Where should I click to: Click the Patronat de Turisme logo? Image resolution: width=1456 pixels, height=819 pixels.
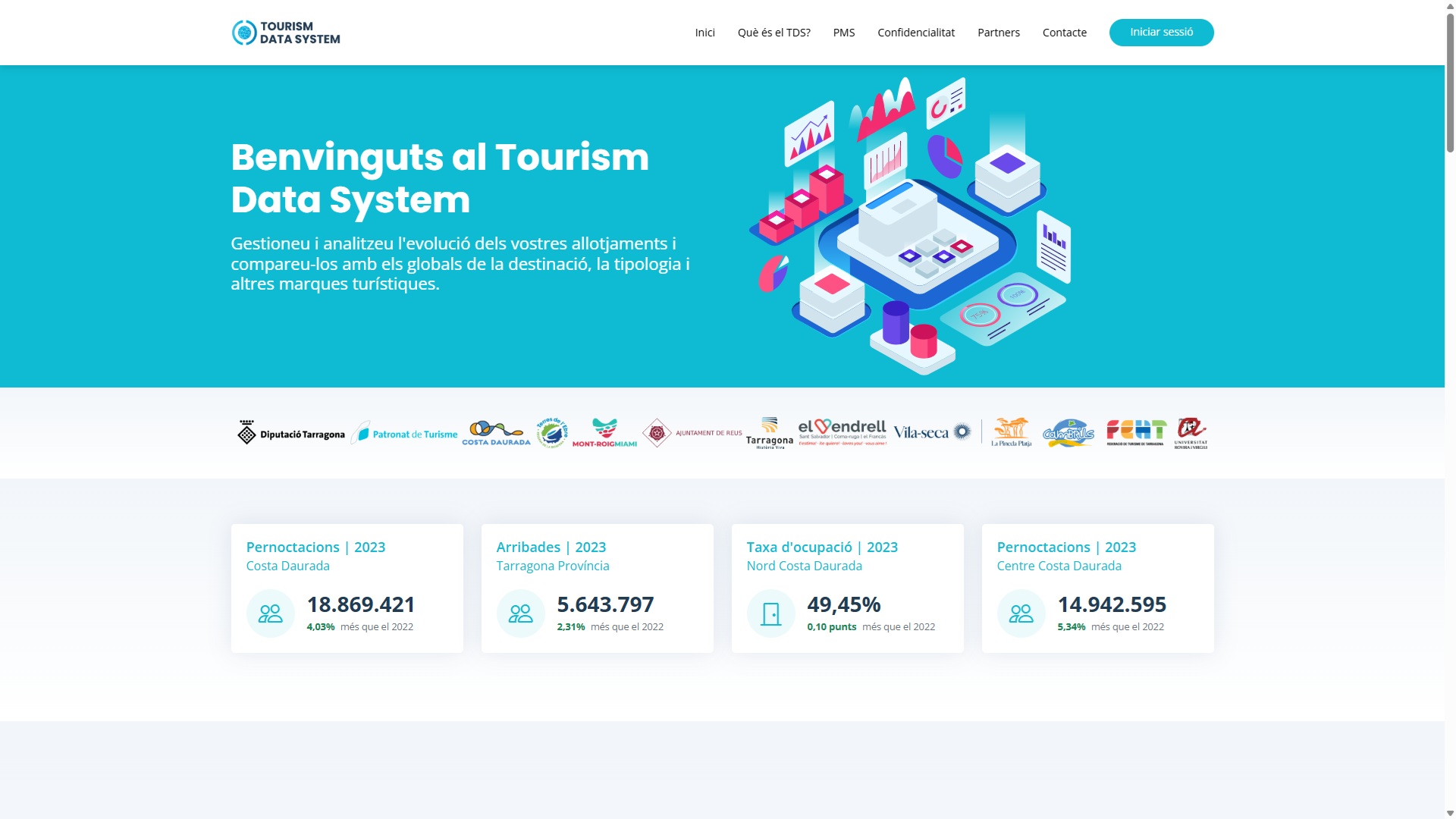[x=406, y=434]
